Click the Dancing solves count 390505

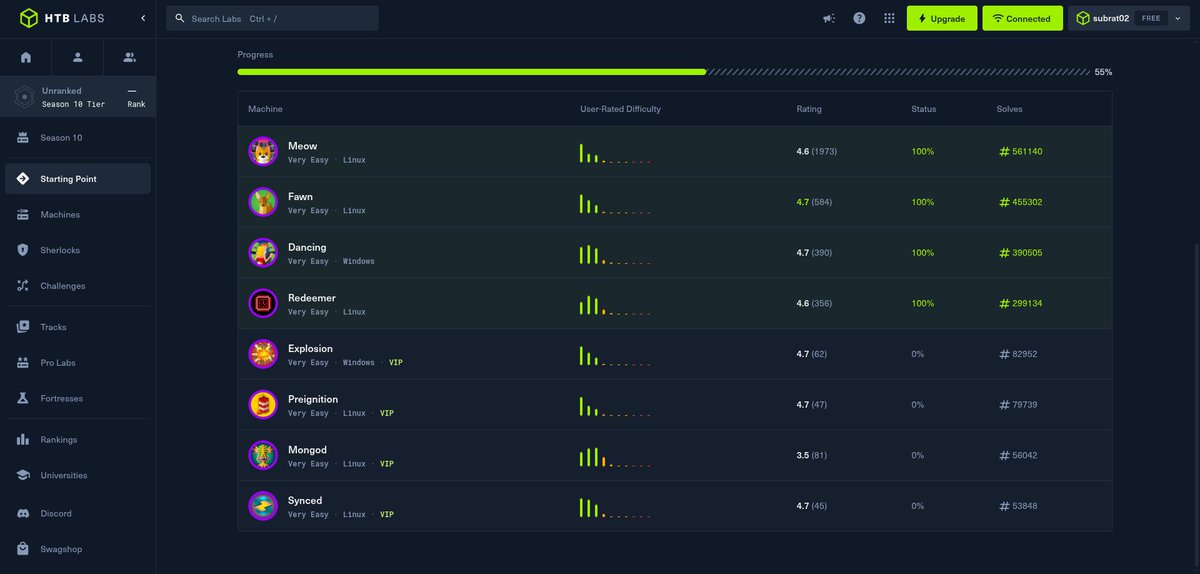[1021, 253]
